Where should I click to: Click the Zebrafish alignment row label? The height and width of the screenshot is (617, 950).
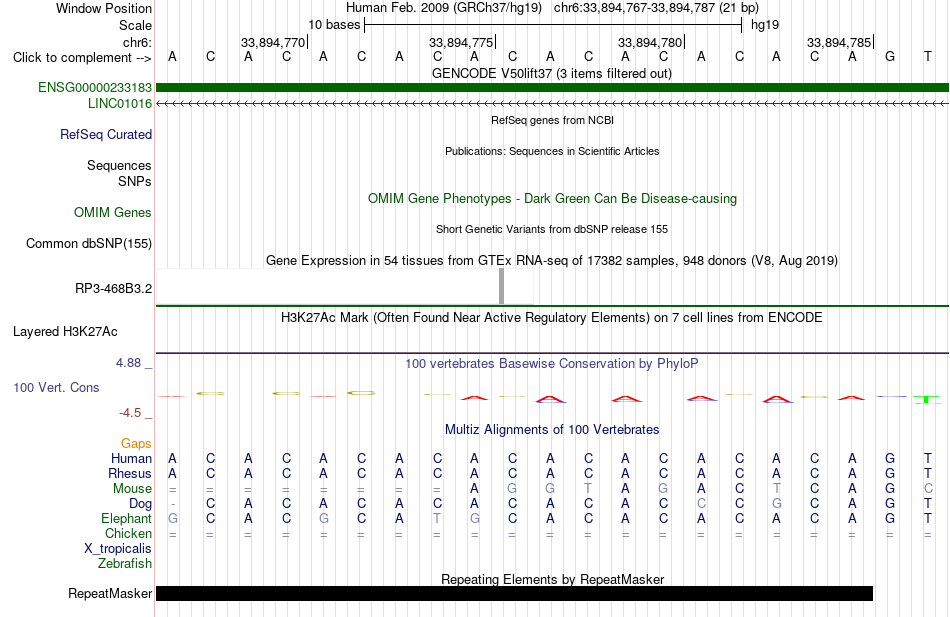(125, 564)
